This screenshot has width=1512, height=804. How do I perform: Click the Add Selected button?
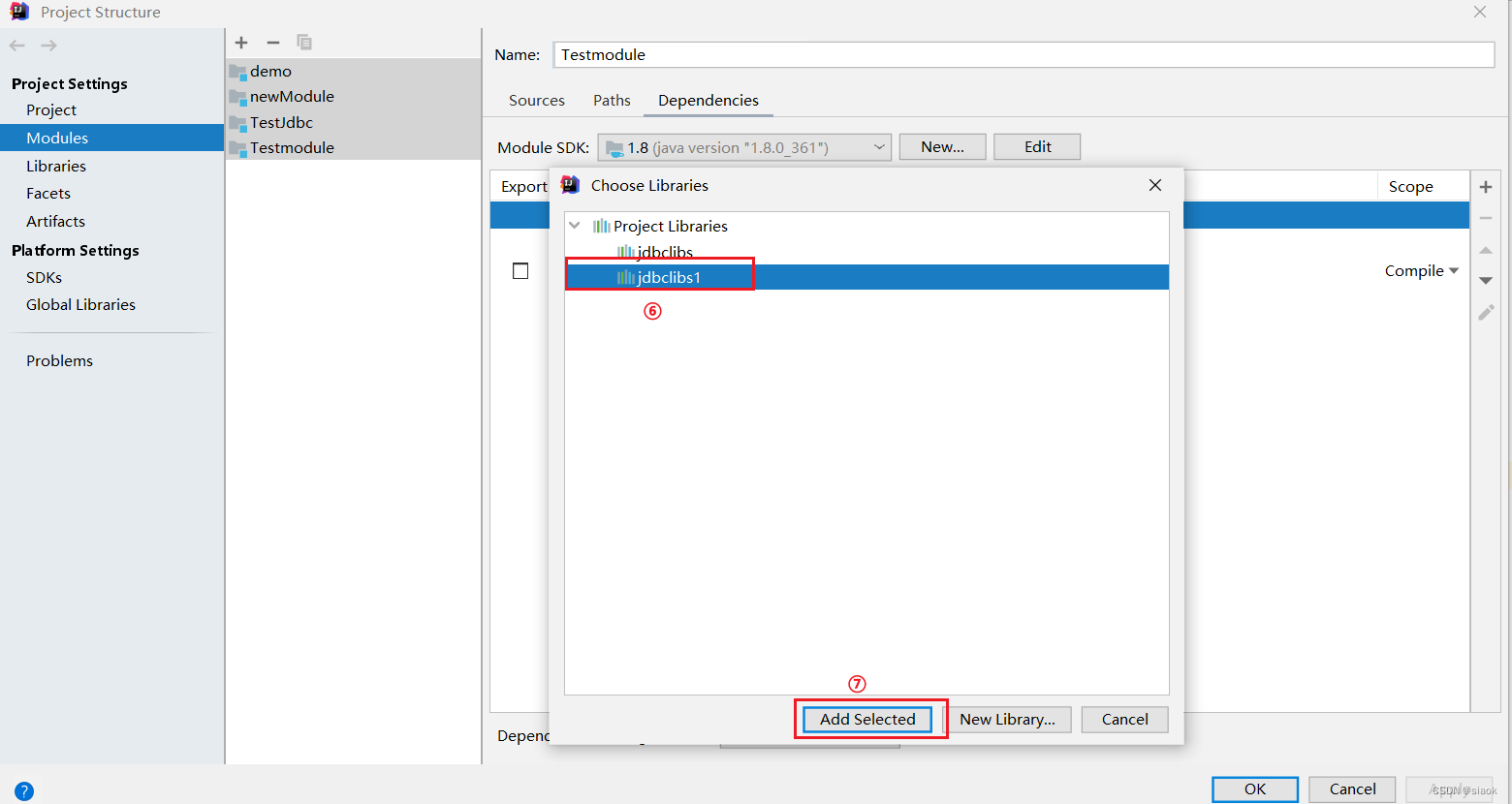(x=867, y=720)
